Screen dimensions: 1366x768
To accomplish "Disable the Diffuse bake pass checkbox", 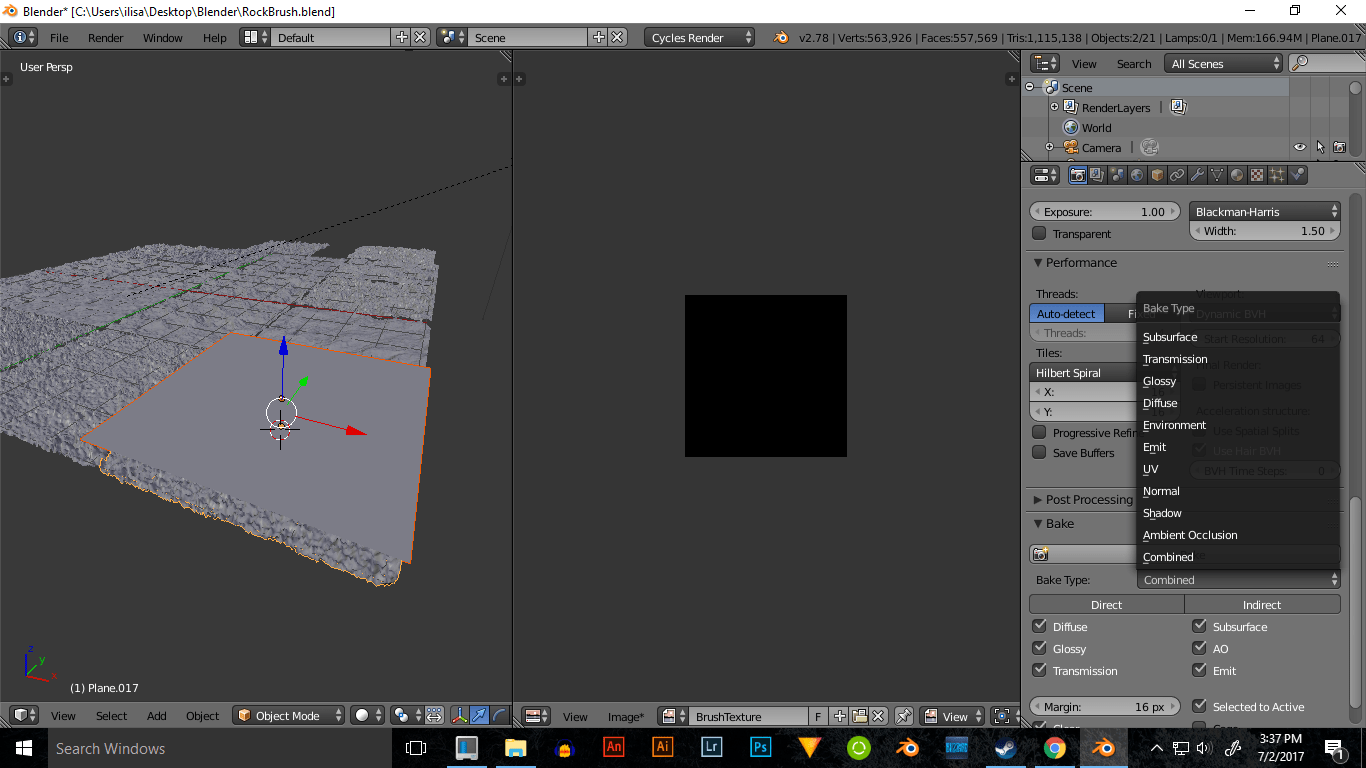I will [1039, 626].
